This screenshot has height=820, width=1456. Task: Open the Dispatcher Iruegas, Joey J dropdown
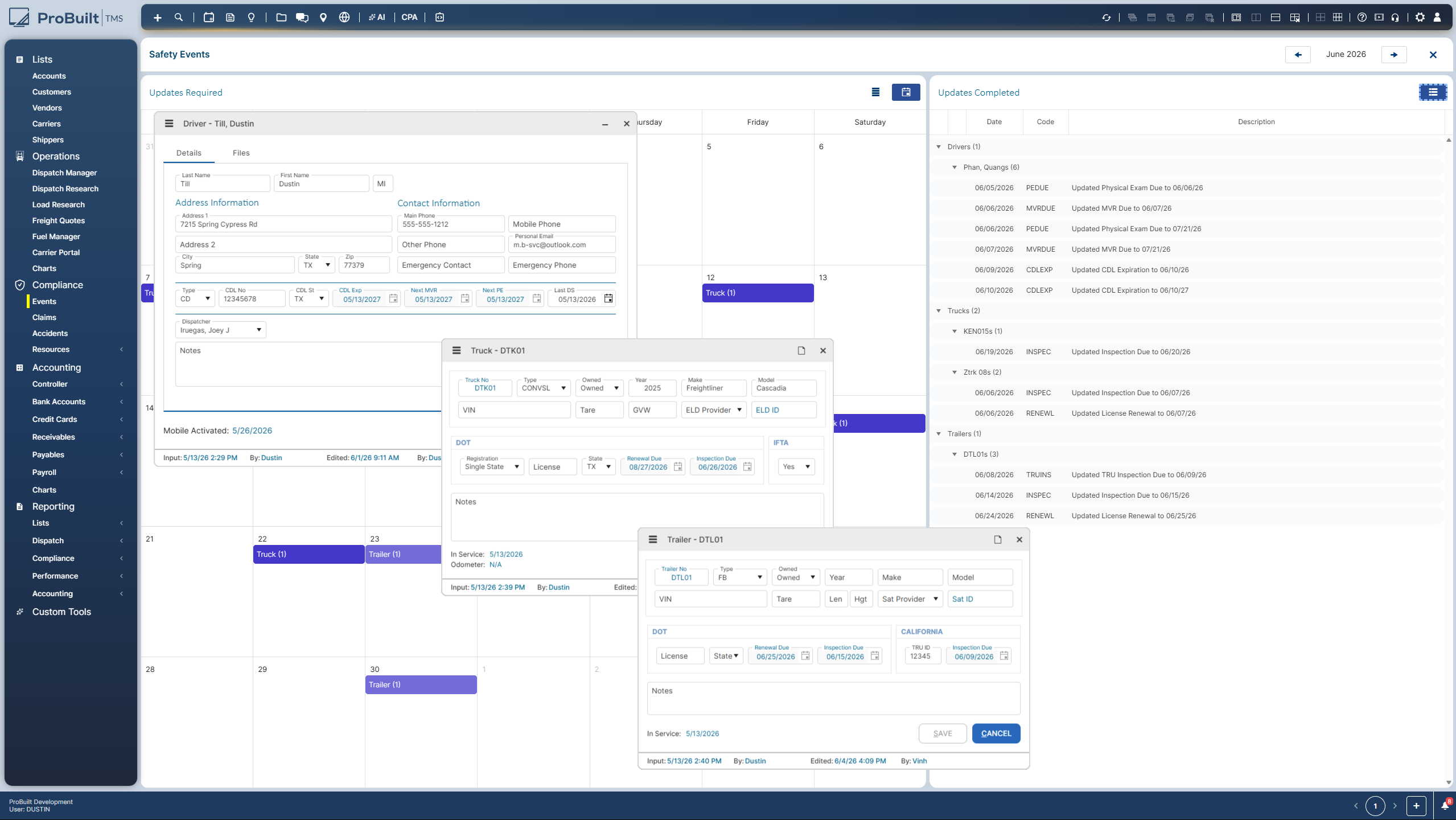point(220,330)
